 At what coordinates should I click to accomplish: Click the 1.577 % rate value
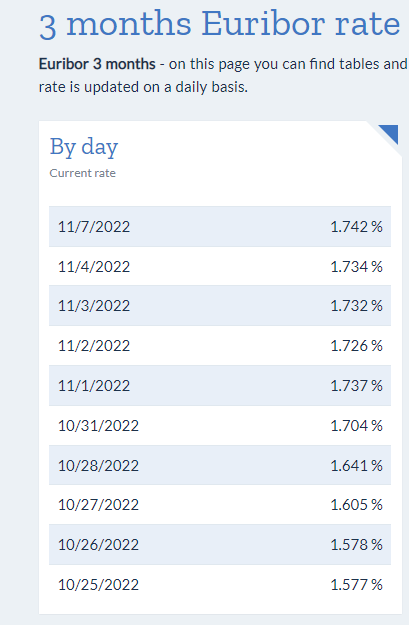(x=356, y=585)
